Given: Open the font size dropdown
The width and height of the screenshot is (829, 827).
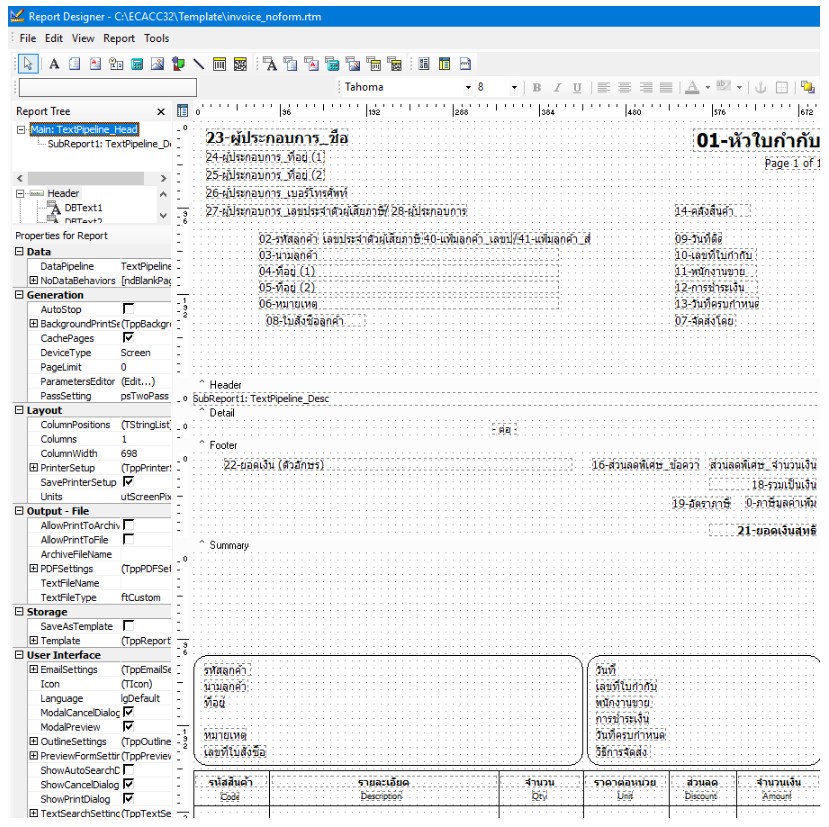Looking at the screenshot, I should [x=513, y=87].
